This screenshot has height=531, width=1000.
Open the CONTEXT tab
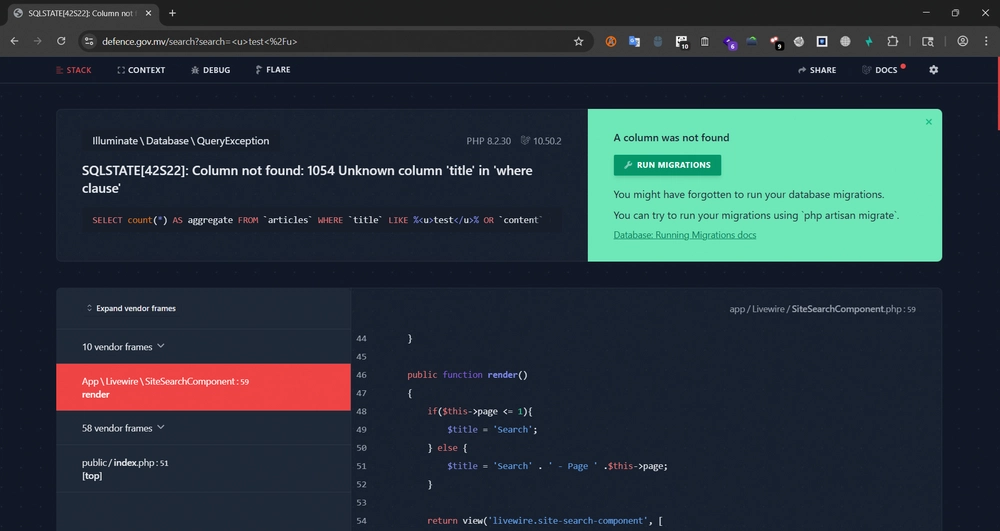pos(141,70)
